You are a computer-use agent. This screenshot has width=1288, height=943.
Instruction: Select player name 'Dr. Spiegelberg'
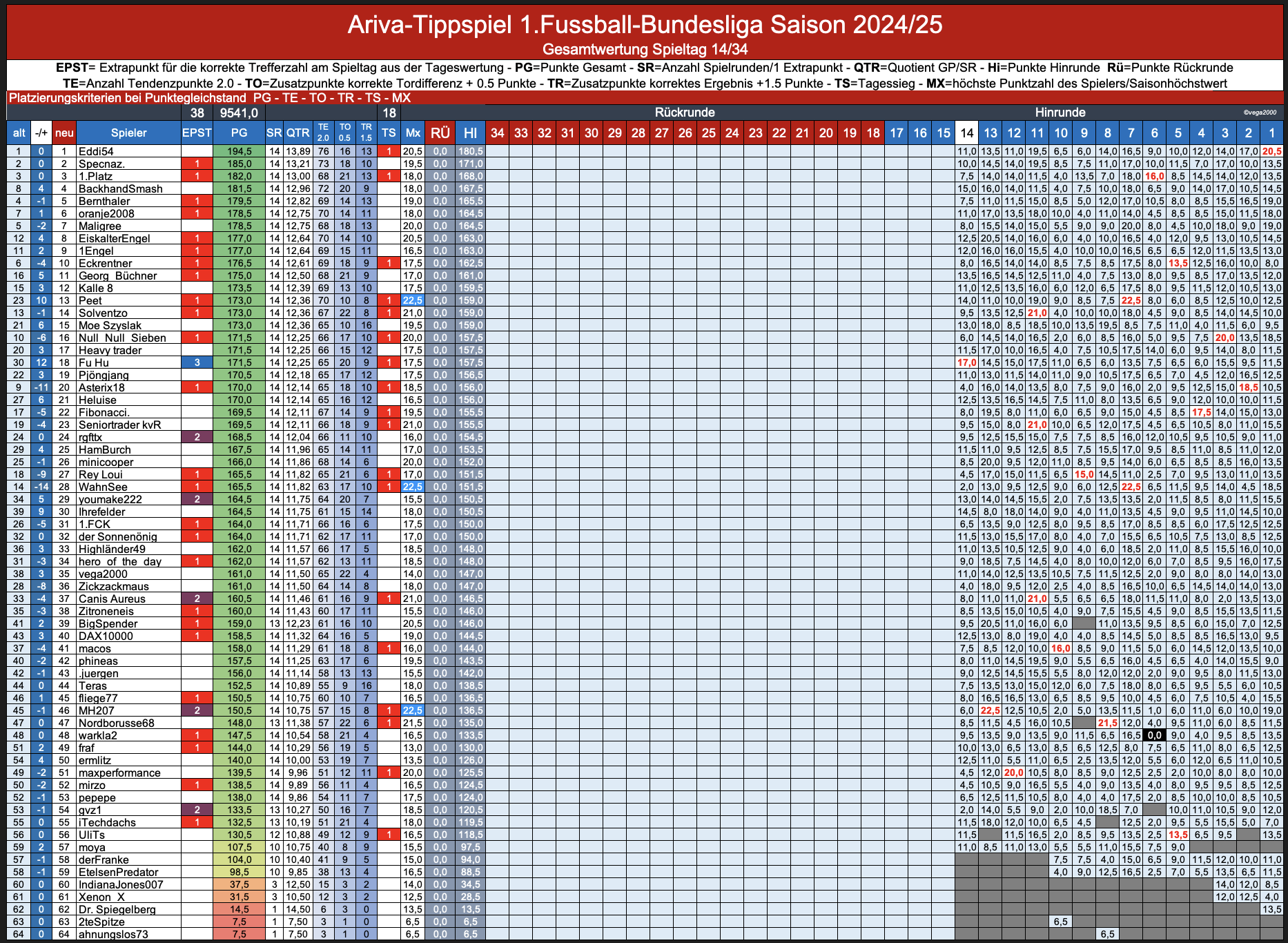[x=117, y=909]
